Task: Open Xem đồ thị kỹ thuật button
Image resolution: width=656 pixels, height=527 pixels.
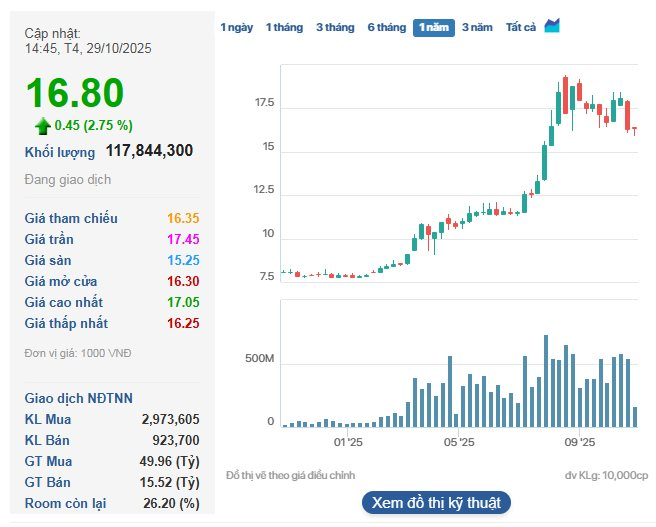Action: pos(436,502)
